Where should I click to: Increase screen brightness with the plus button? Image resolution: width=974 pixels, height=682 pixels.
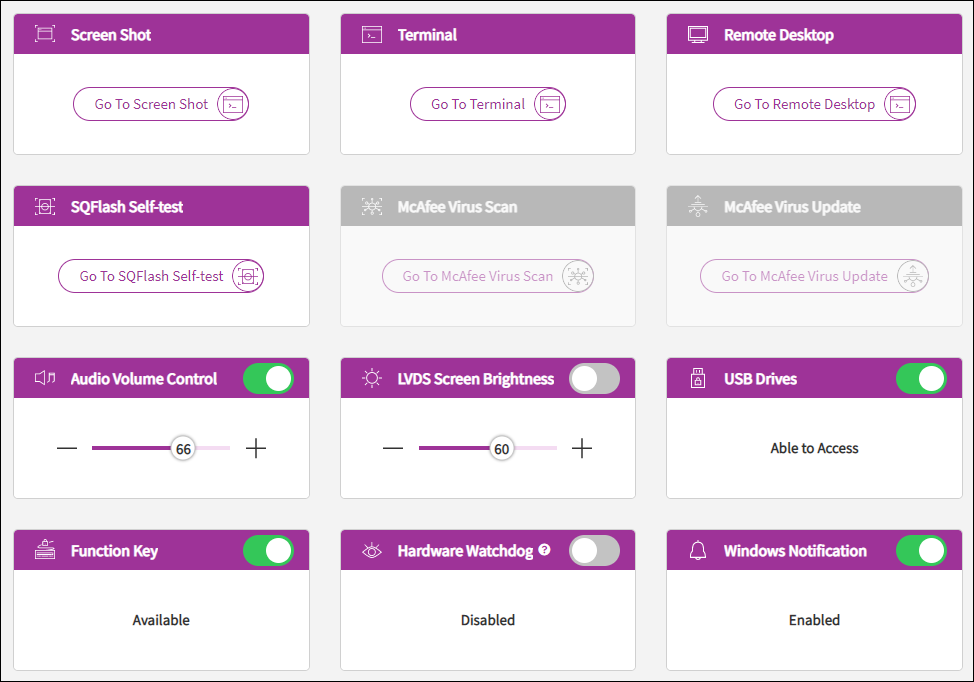[x=582, y=449]
